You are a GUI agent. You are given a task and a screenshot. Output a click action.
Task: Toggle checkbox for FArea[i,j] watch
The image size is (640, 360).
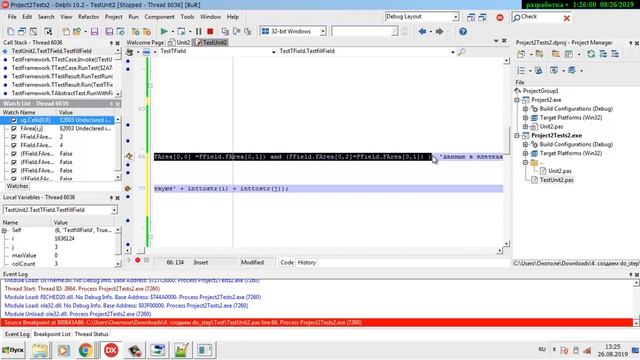14,129
